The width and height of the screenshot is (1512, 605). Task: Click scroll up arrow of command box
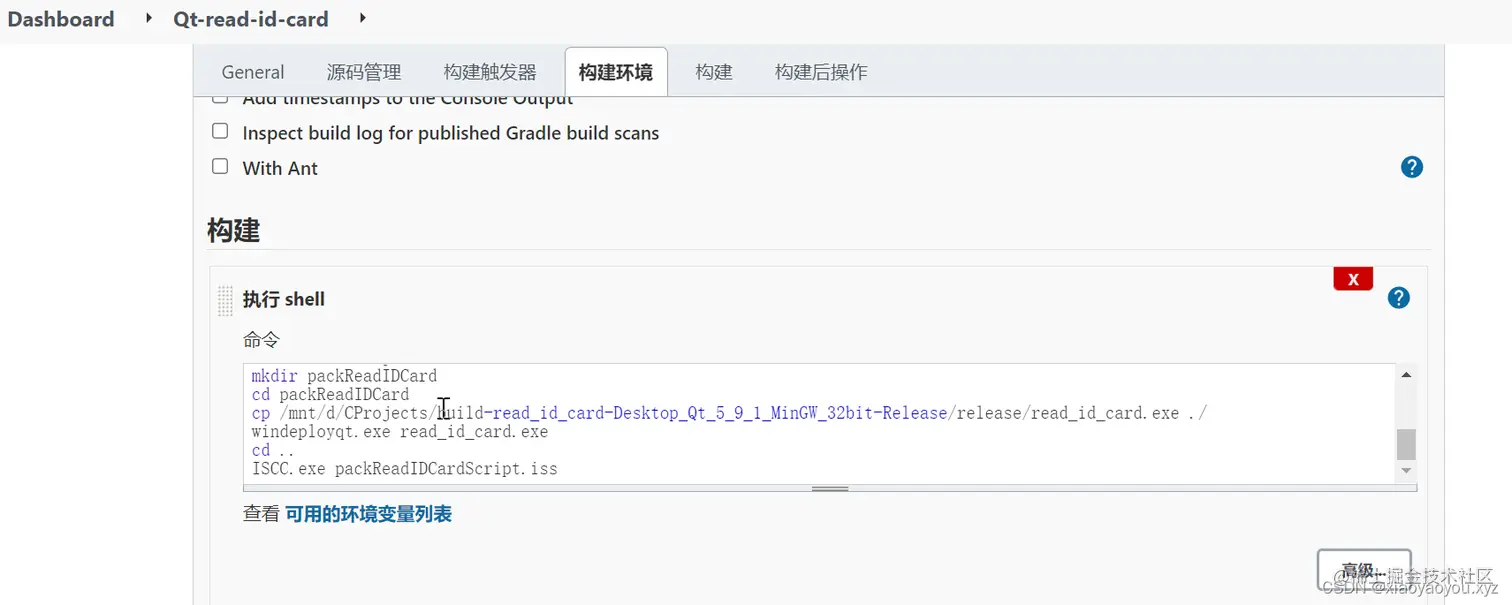pos(1406,375)
